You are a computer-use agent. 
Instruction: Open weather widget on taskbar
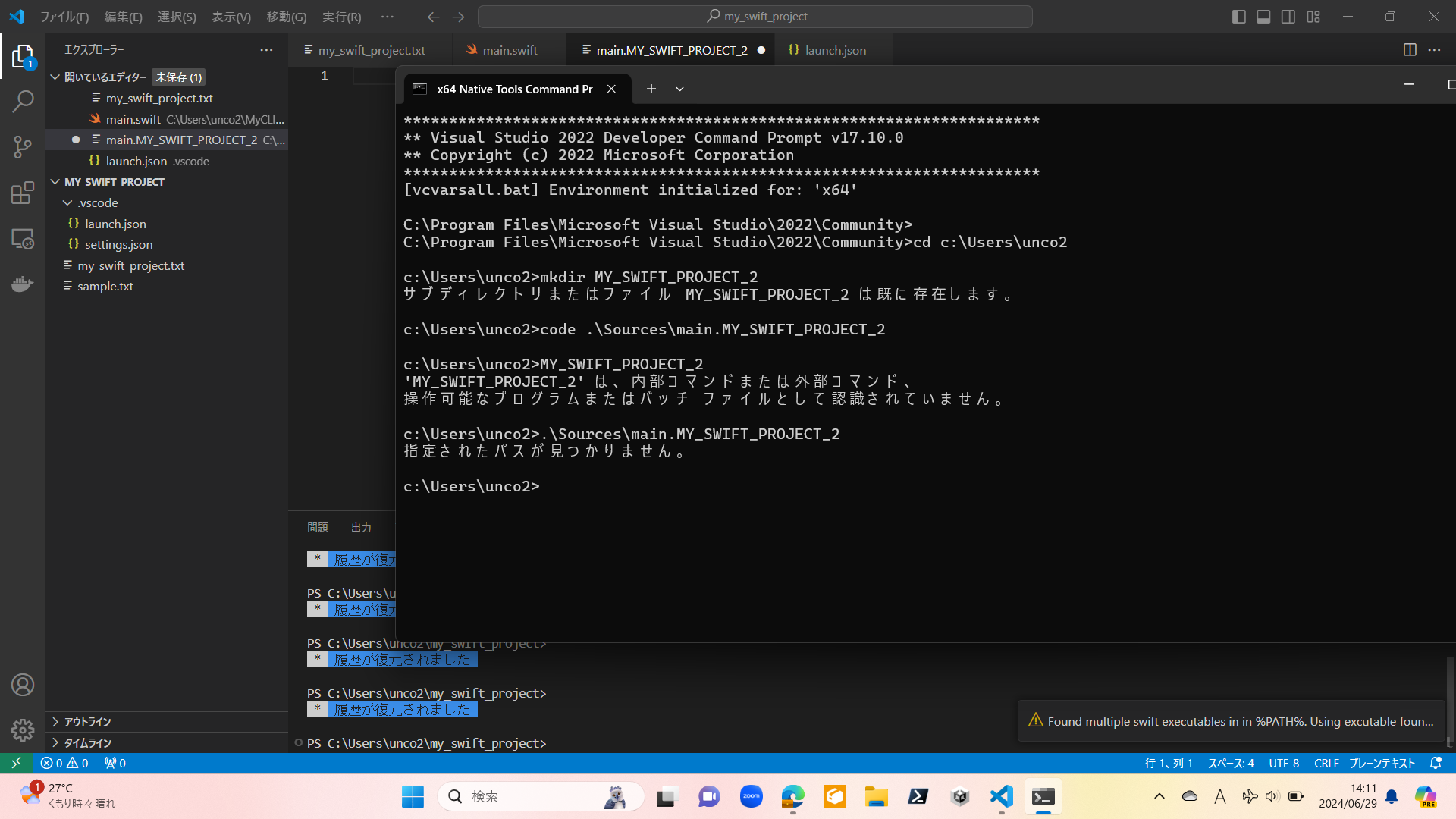pos(68,796)
